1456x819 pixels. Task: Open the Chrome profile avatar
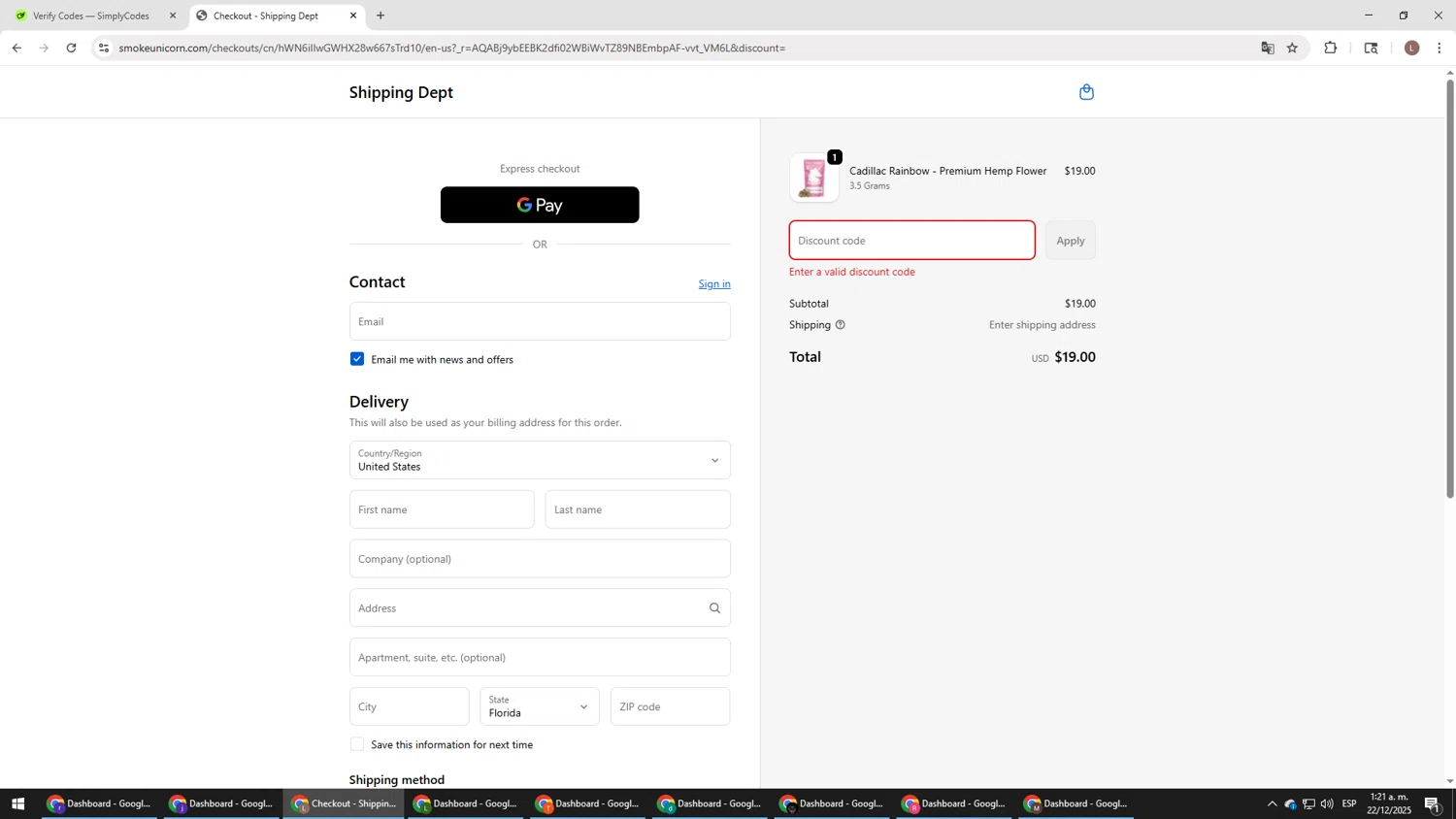(1411, 48)
